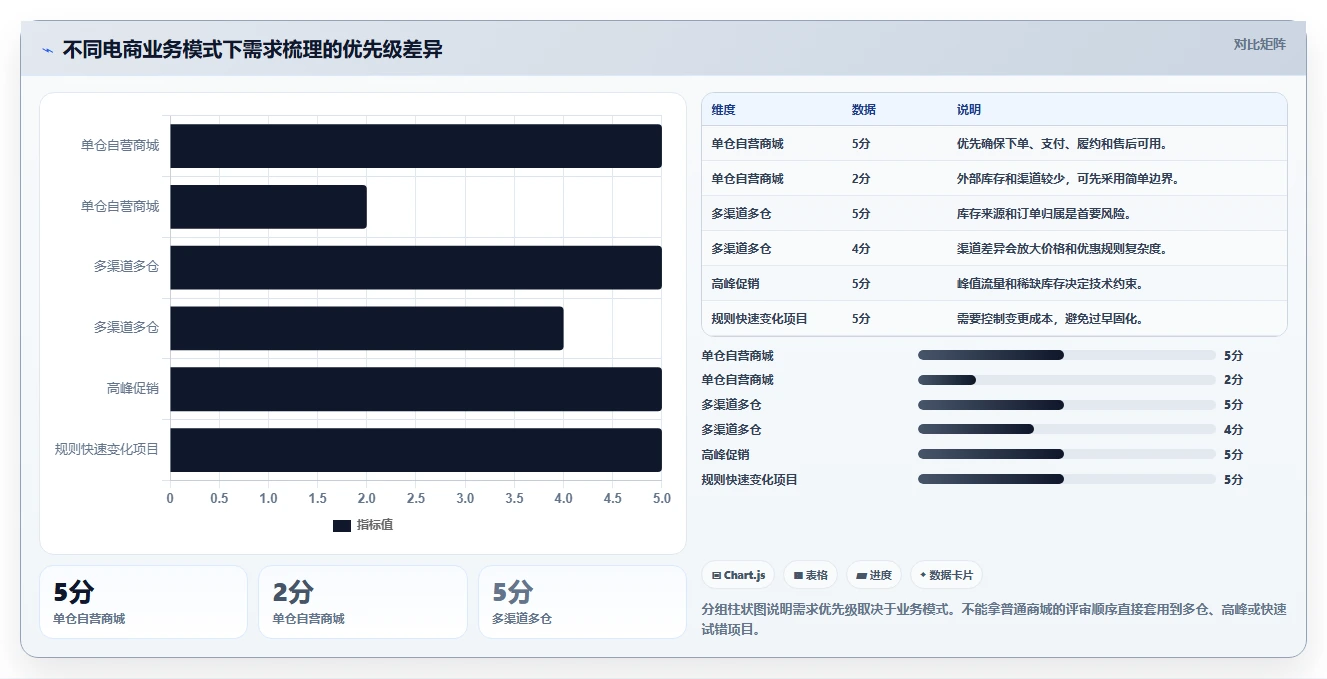This screenshot has width=1327, height=679.
Task: Toggle the 指标值 legend color box
Action: pyautogui.click(x=342, y=525)
